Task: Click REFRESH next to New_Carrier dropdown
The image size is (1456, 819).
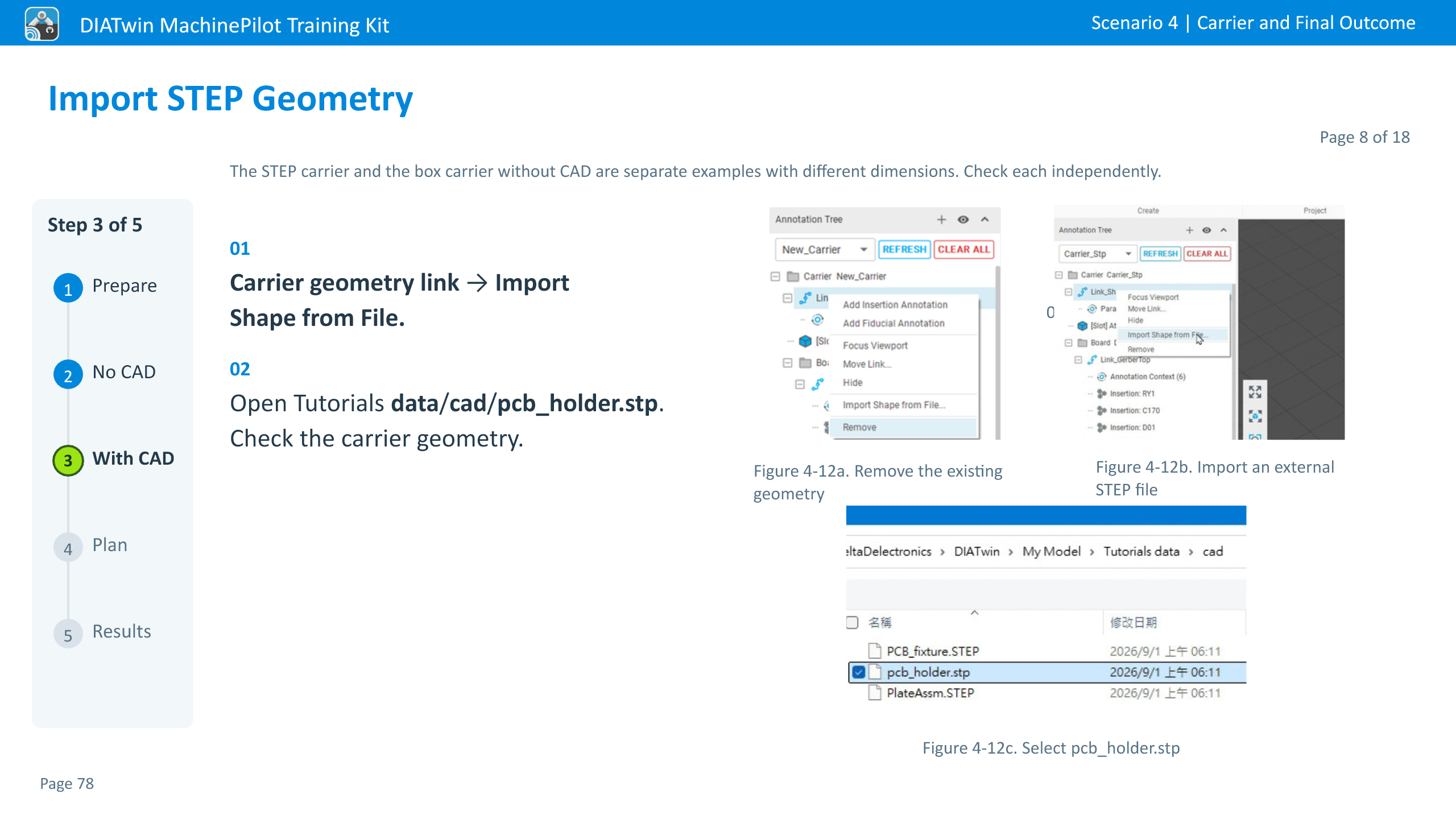Action: pyautogui.click(x=904, y=249)
